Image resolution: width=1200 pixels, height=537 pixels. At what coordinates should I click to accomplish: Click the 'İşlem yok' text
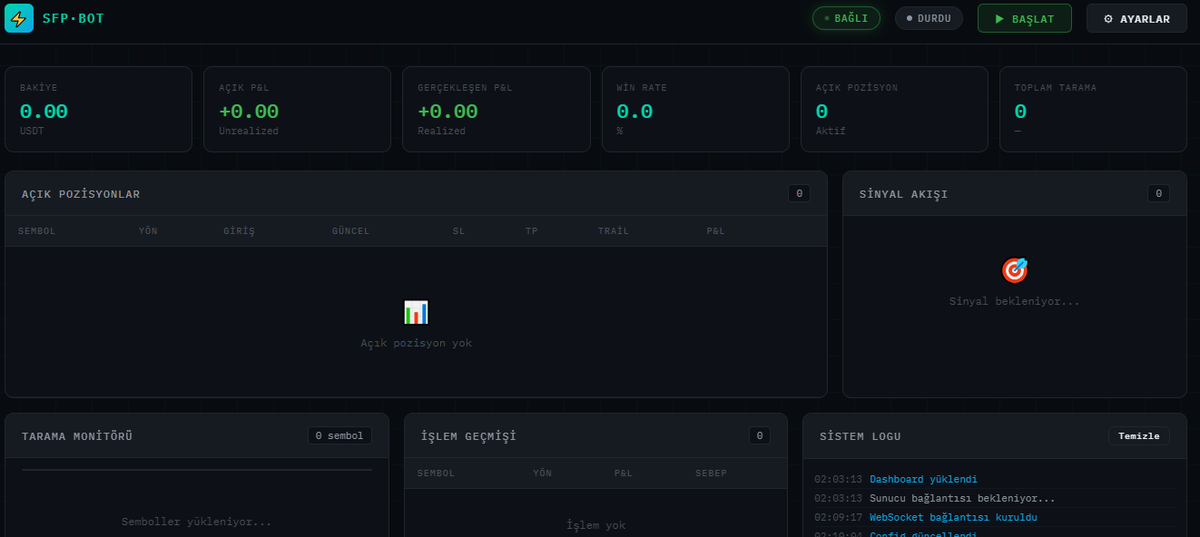(x=596, y=525)
